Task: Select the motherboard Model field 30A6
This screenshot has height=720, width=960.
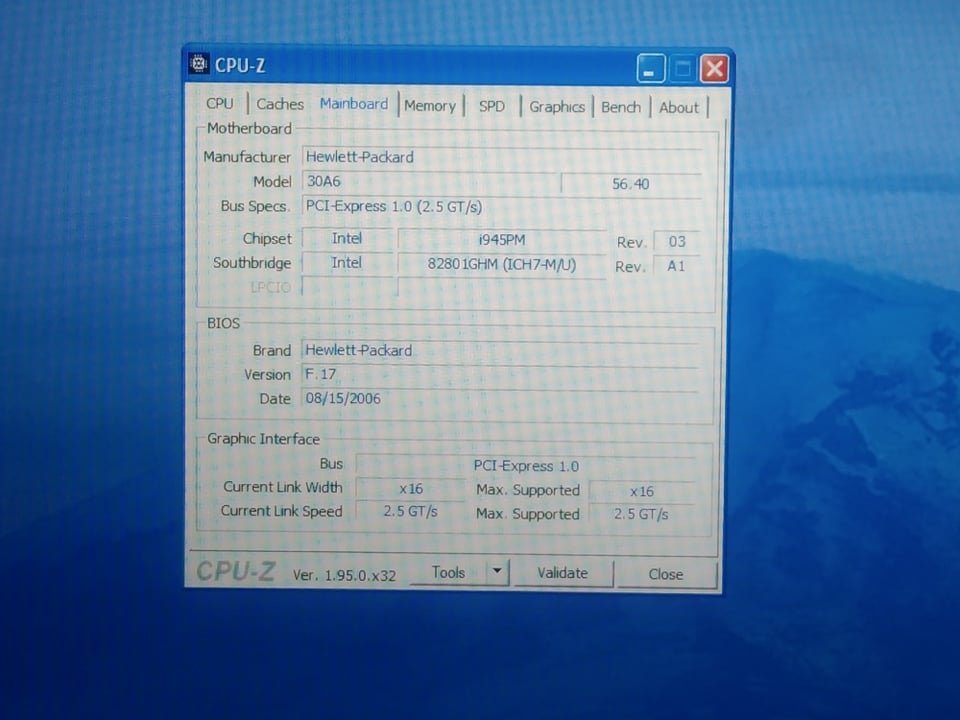Action: click(x=428, y=182)
